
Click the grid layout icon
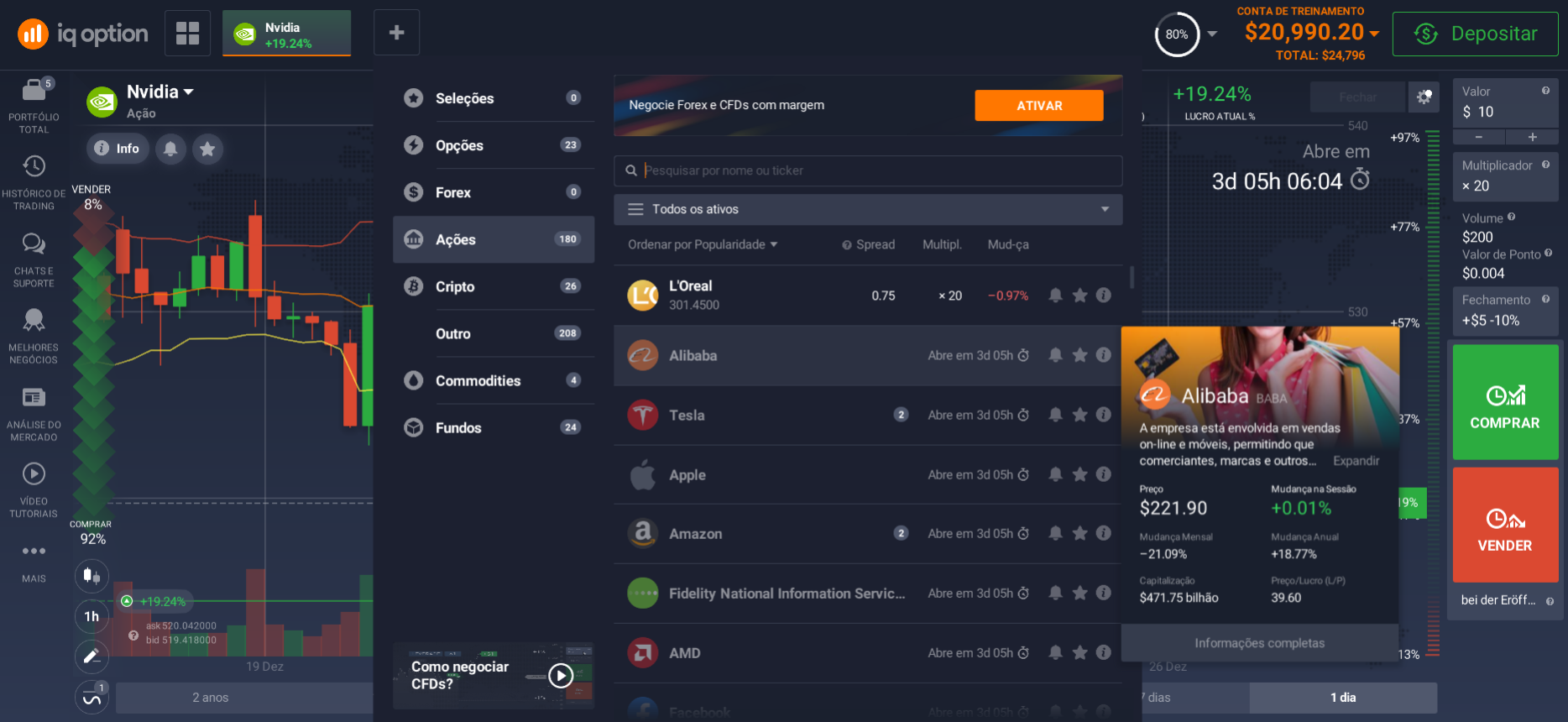(x=187, y=33)
